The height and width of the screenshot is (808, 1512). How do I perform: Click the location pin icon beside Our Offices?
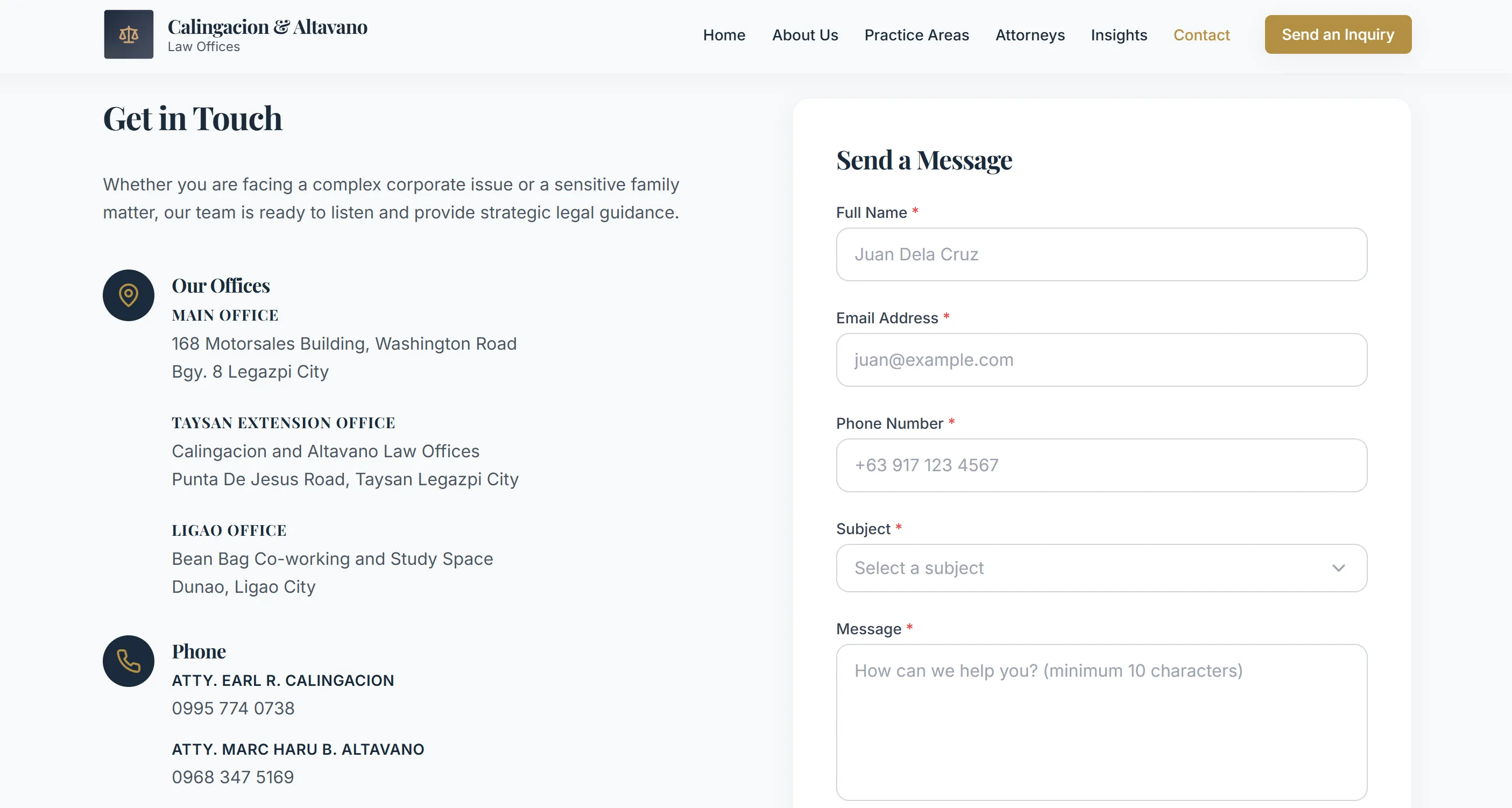(x=129, y=295)
